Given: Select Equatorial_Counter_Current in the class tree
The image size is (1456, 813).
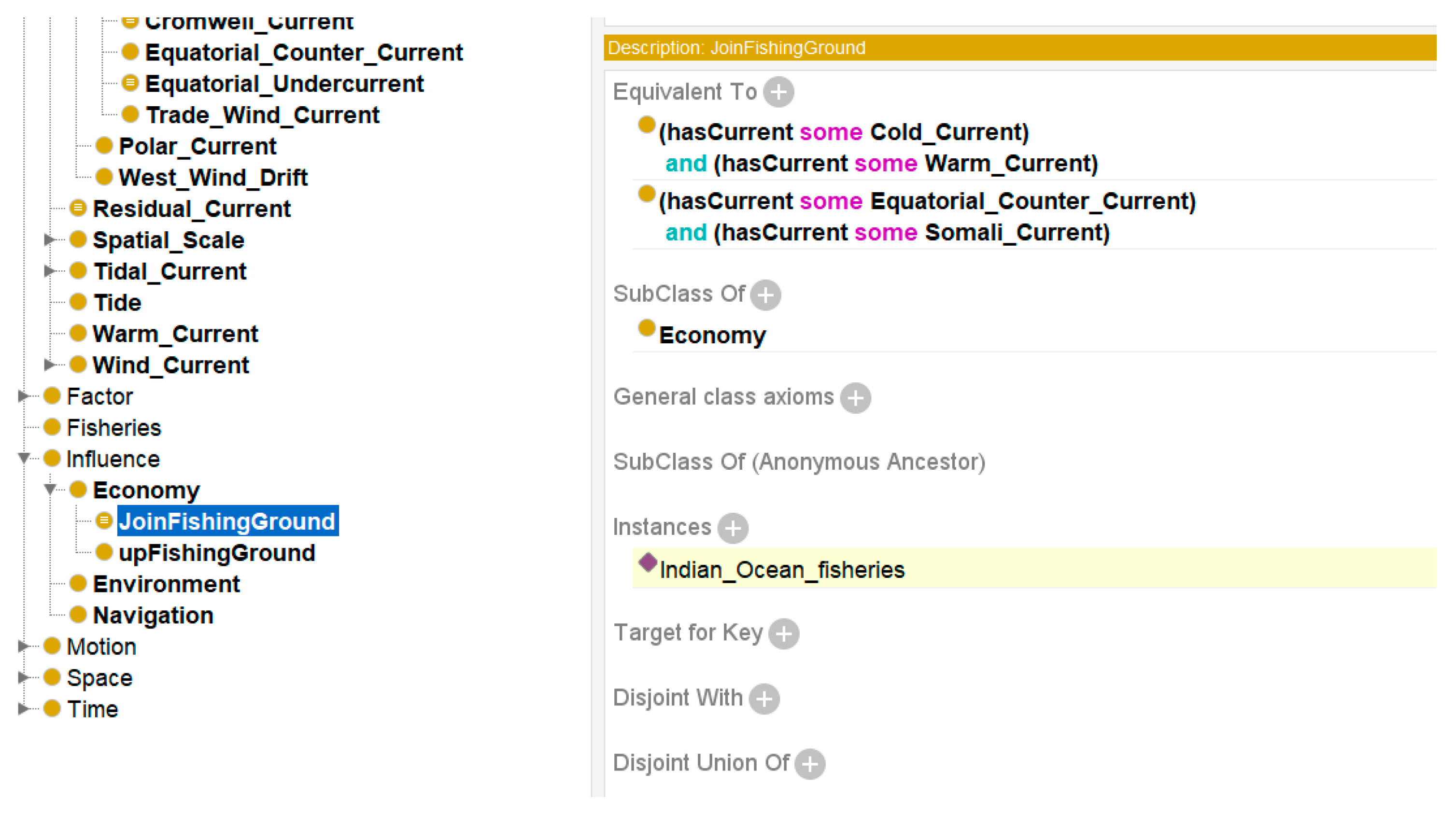Looking at the screenshot, I should [304, 53].
